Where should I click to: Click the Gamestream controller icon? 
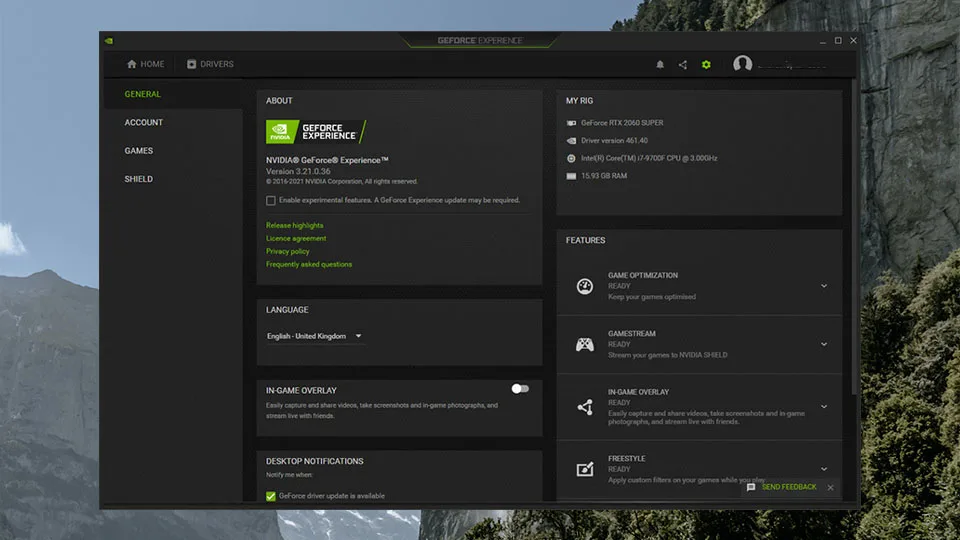click(x=585, y=344)
